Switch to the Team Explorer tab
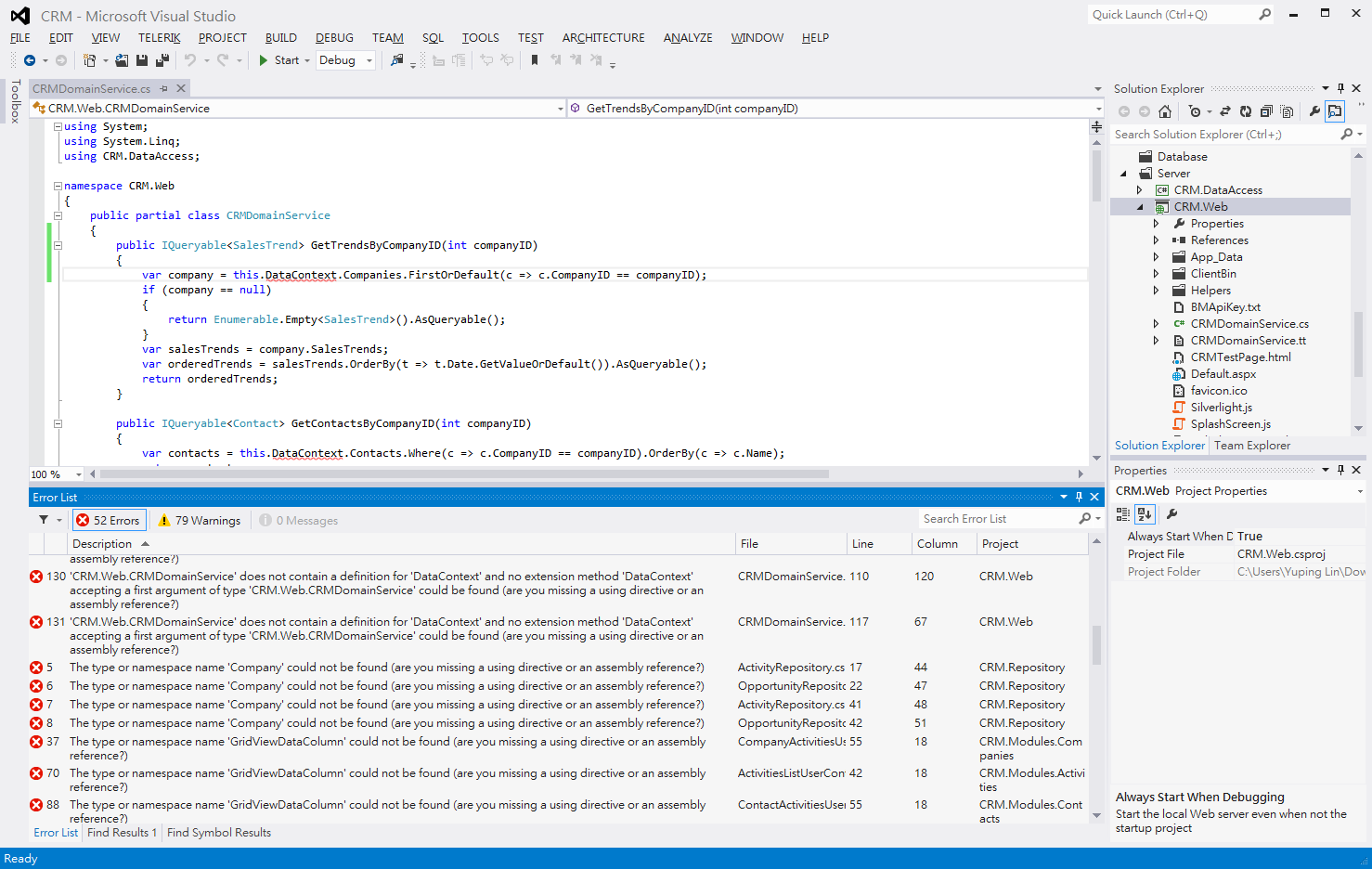Viewport: 1372px width, 869px height. point(1251,446)
